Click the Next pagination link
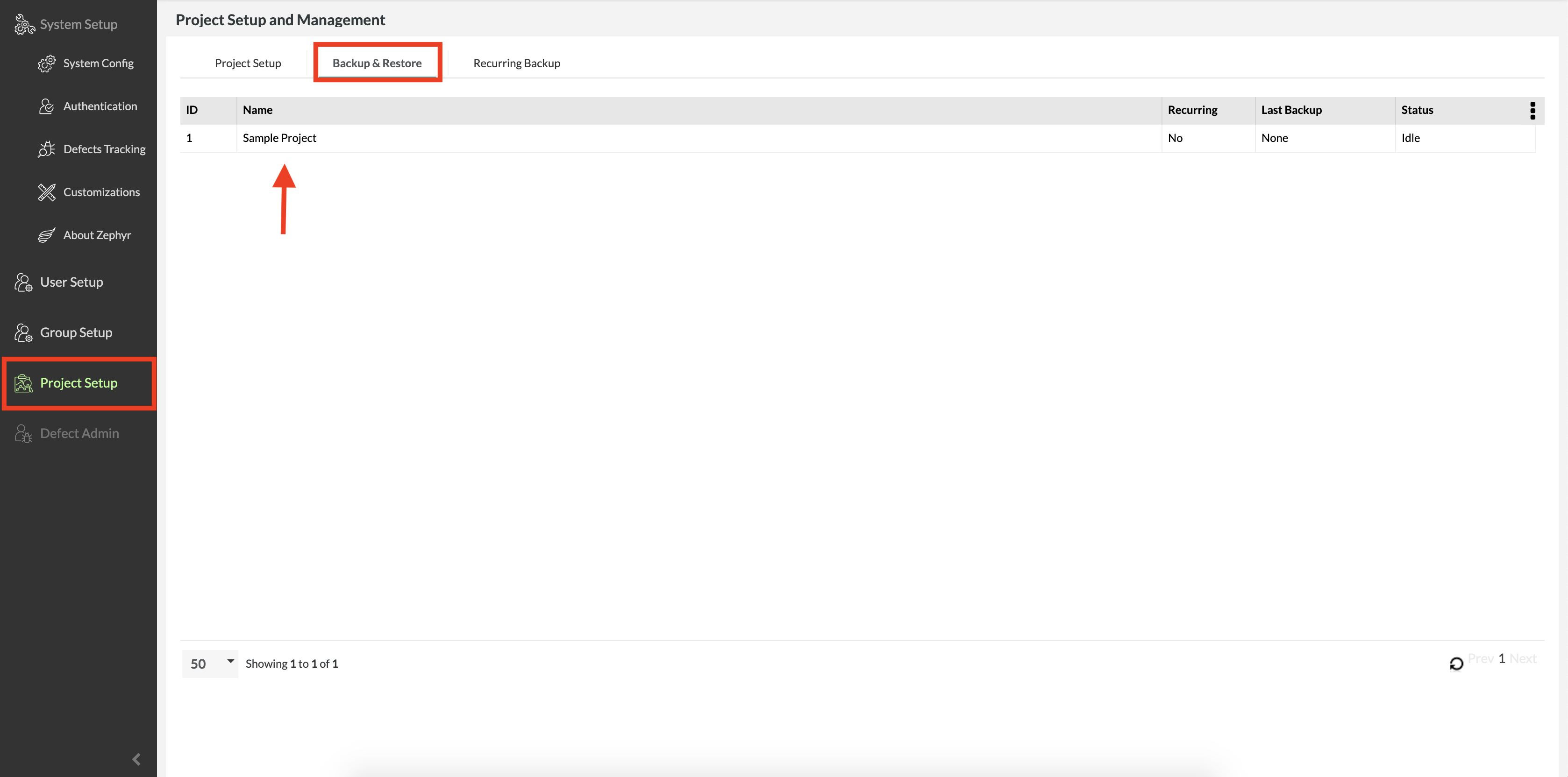 pos(1522,658)
